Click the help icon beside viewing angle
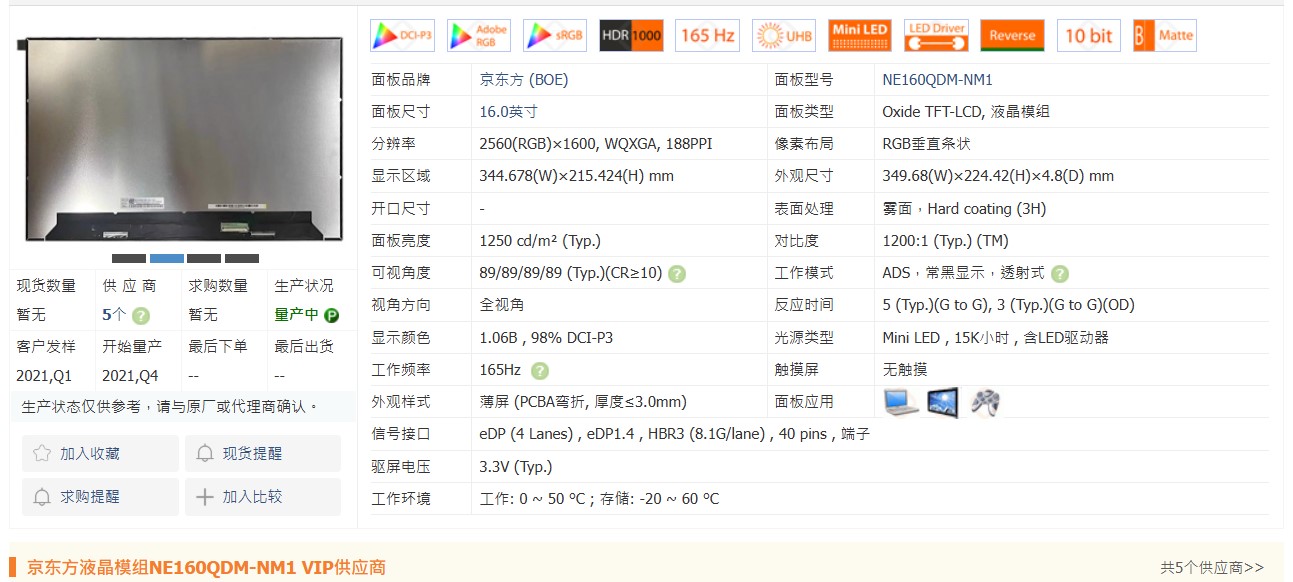The image size is (1293, 582). (x=677, y=274)
